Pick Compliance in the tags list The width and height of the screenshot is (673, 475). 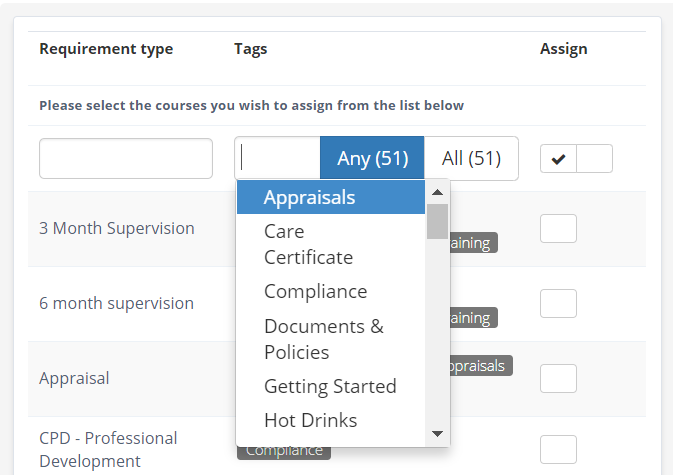315,291
